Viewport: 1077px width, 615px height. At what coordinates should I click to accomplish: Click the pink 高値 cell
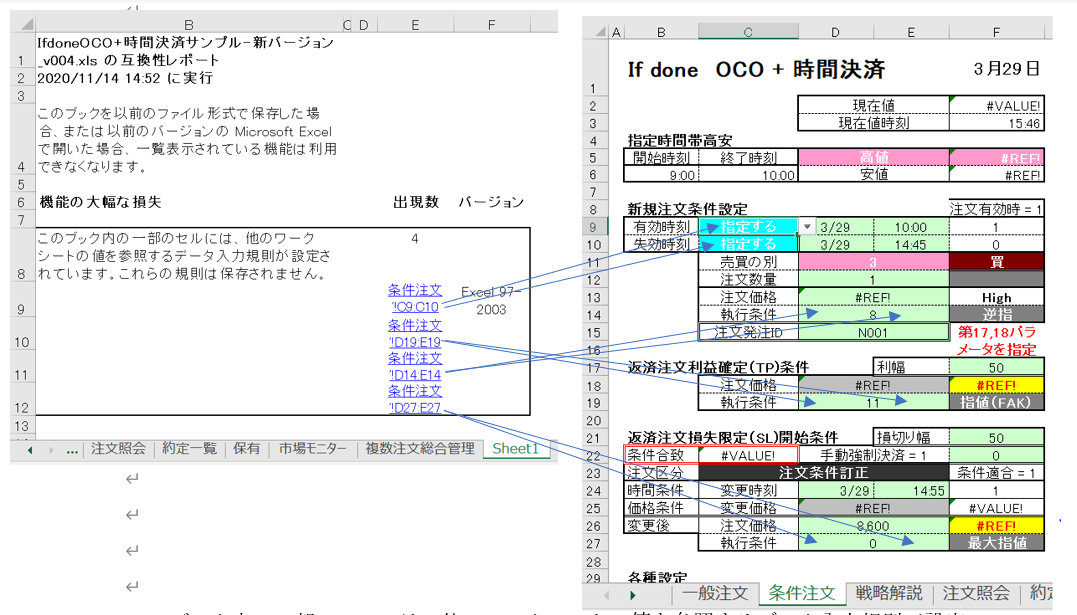point(873,157)
